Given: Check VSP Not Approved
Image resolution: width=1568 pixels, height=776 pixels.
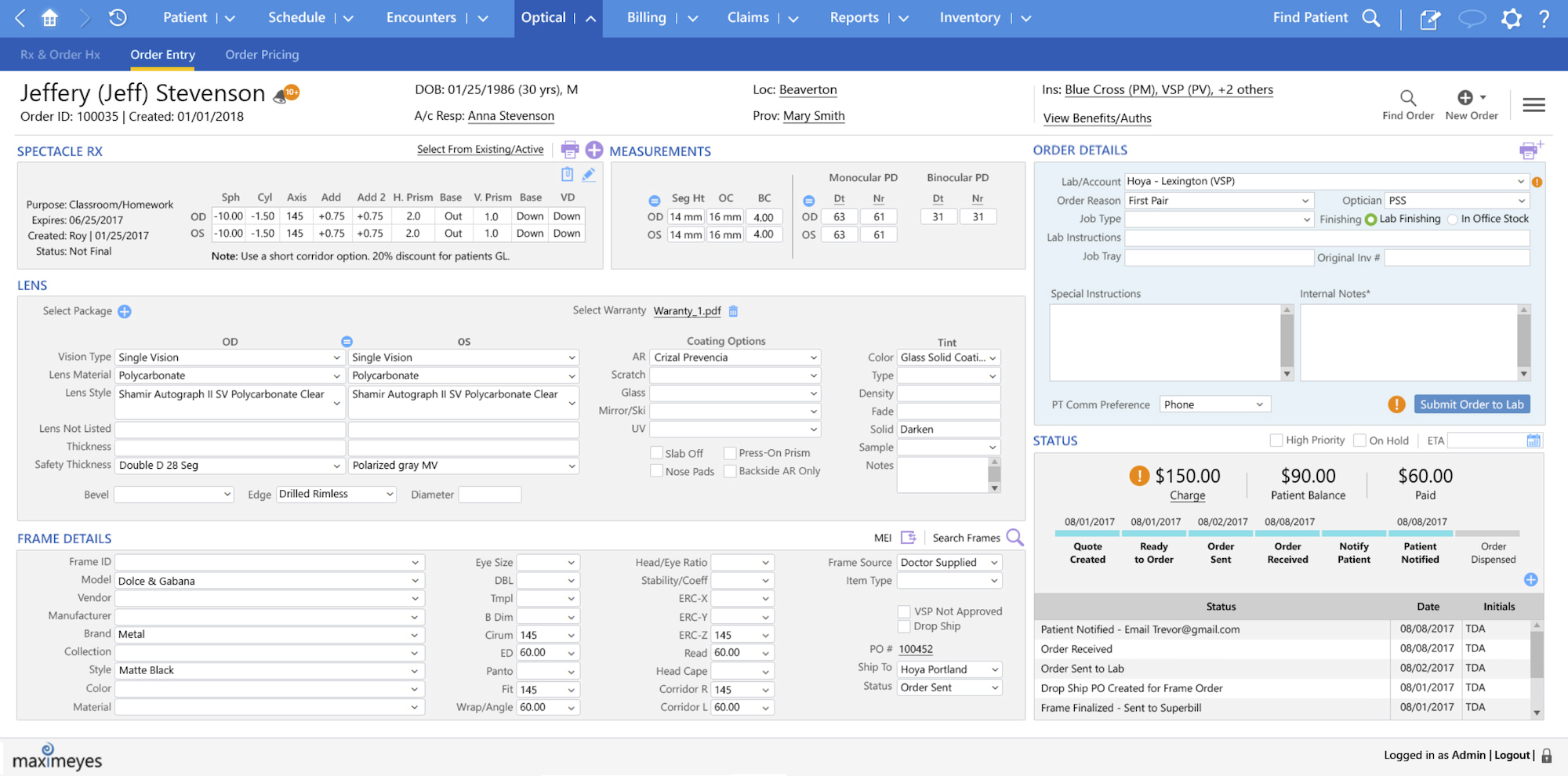Looking at the screenshot, I should point(904,611).
